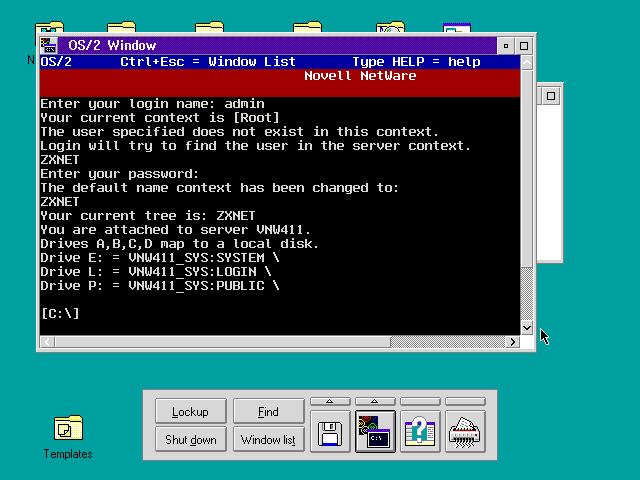Minimize the OS/2 Window

[x=506, y=46]
